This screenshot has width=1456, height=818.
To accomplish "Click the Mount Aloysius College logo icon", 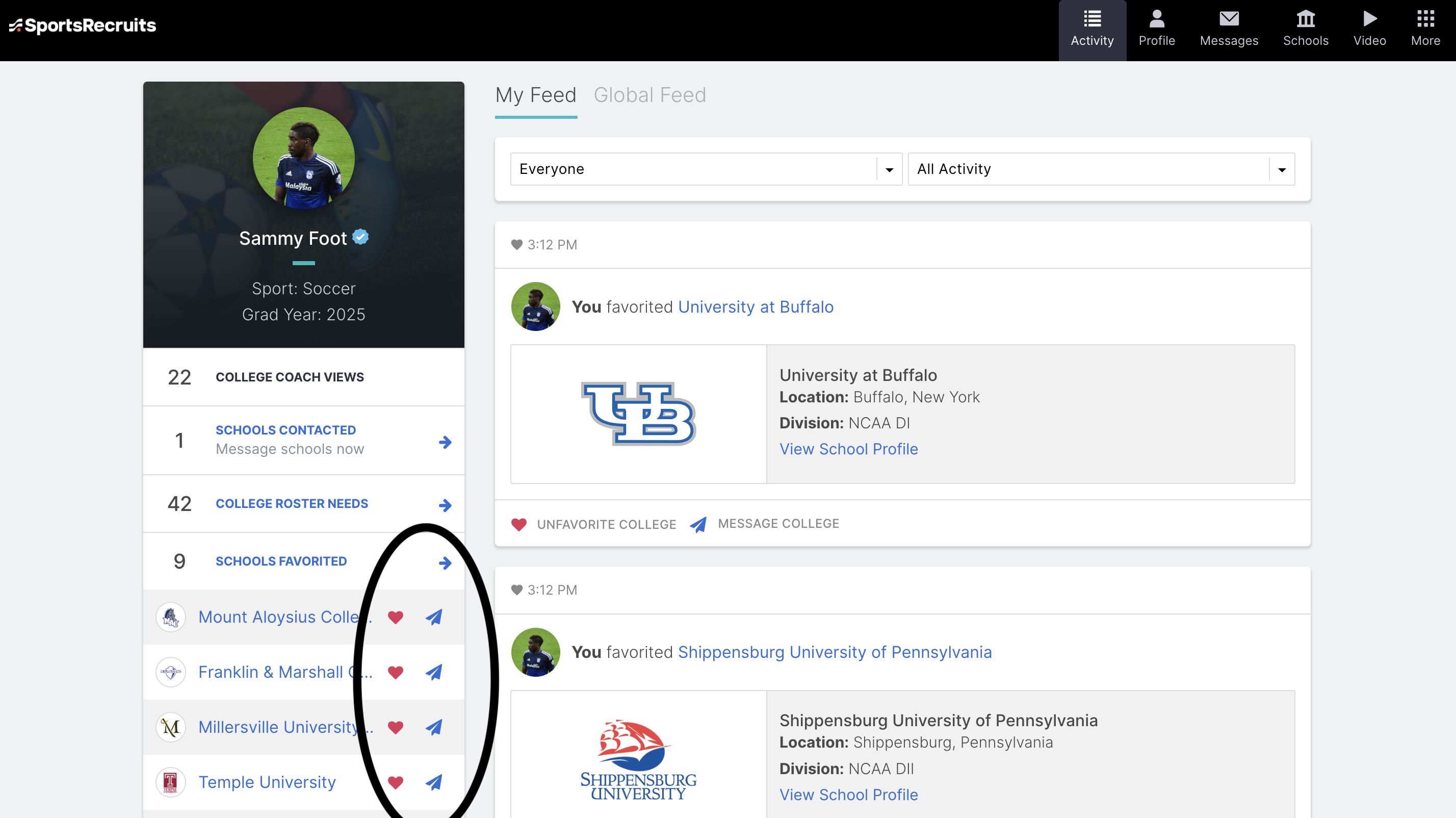I will (171, 617).
